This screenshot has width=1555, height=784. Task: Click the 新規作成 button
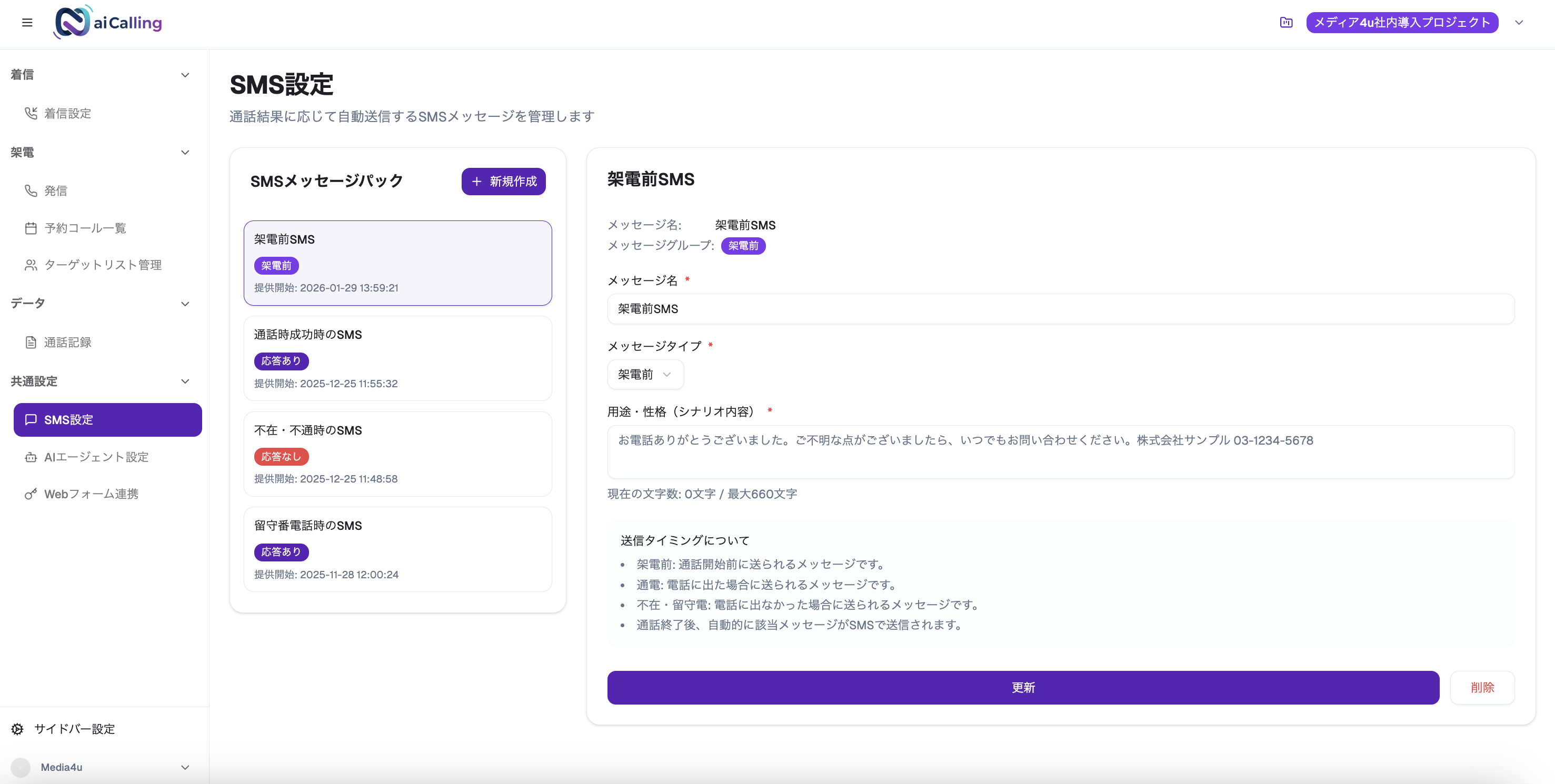pyautogui.click(x=503, y=181)
